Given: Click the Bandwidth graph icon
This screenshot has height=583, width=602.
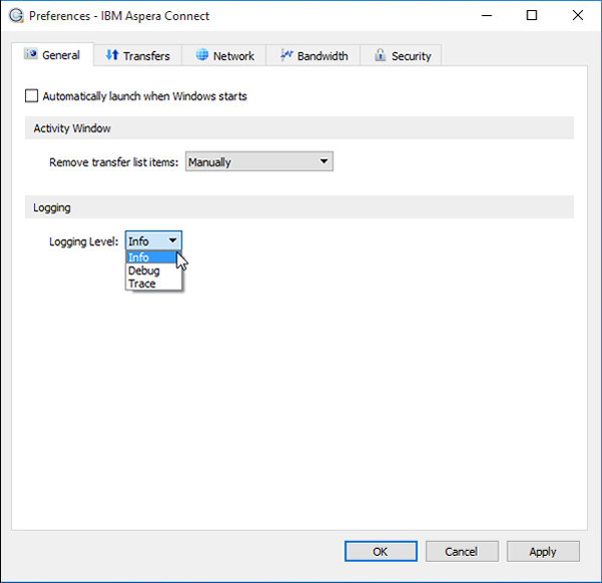Looking at the screenshot, I should pyautogui.click(x=287, y=56).
